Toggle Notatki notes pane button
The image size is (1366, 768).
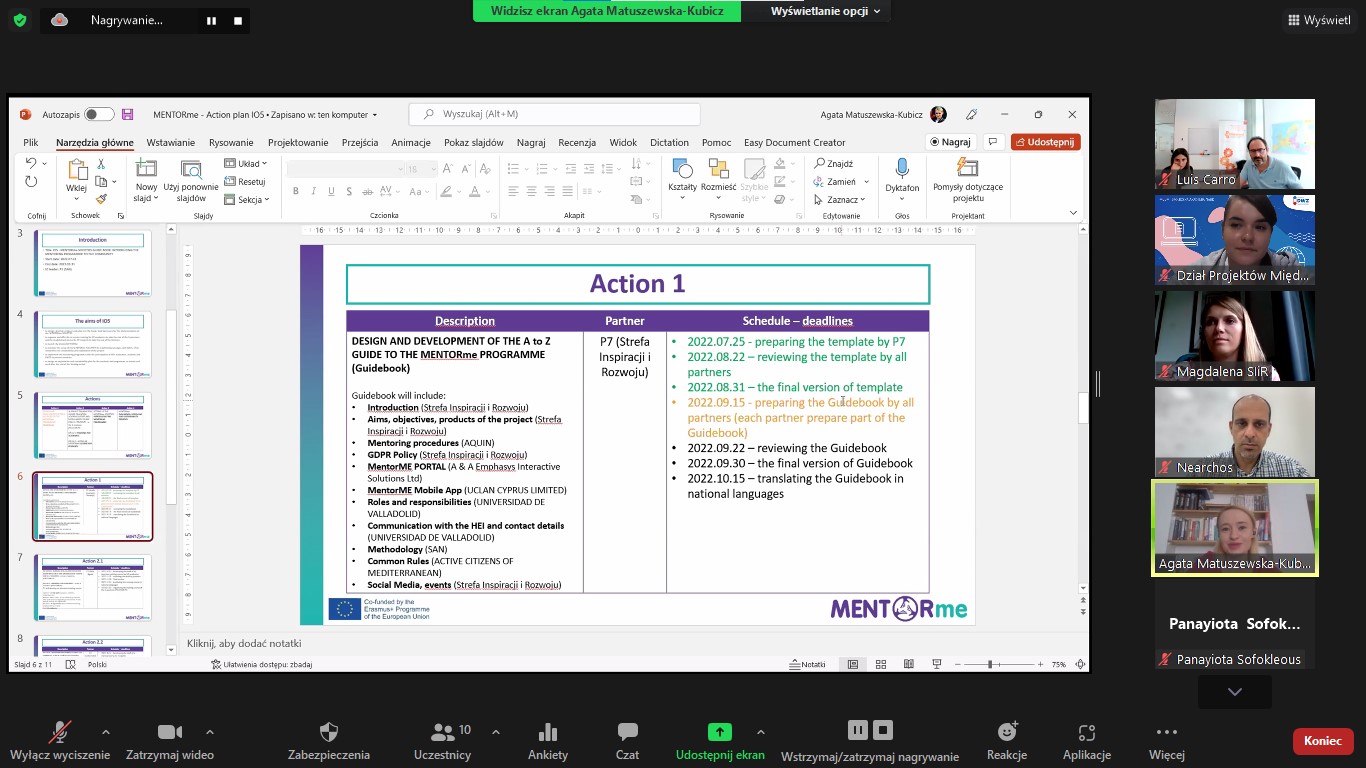tap(807, 664)
